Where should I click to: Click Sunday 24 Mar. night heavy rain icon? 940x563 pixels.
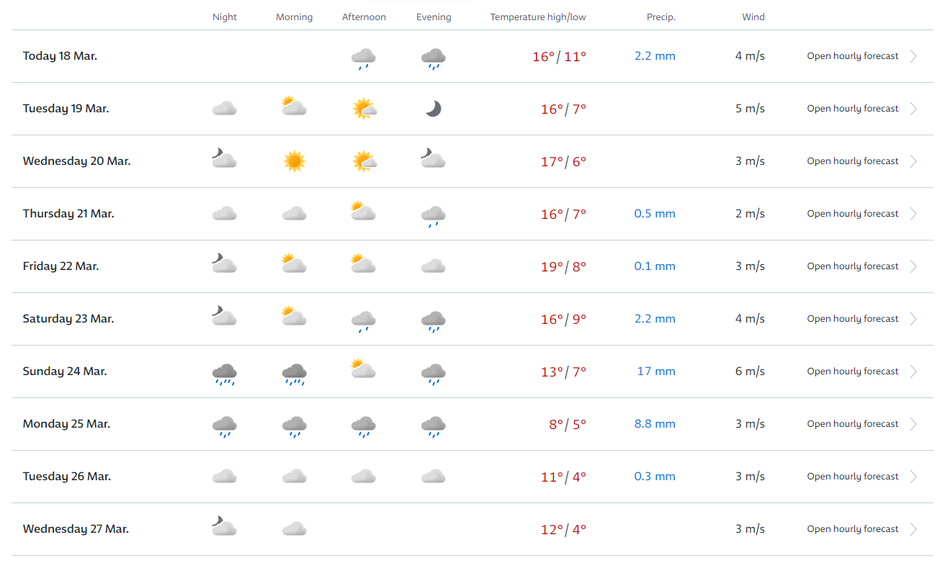click(x=225, y=373)
